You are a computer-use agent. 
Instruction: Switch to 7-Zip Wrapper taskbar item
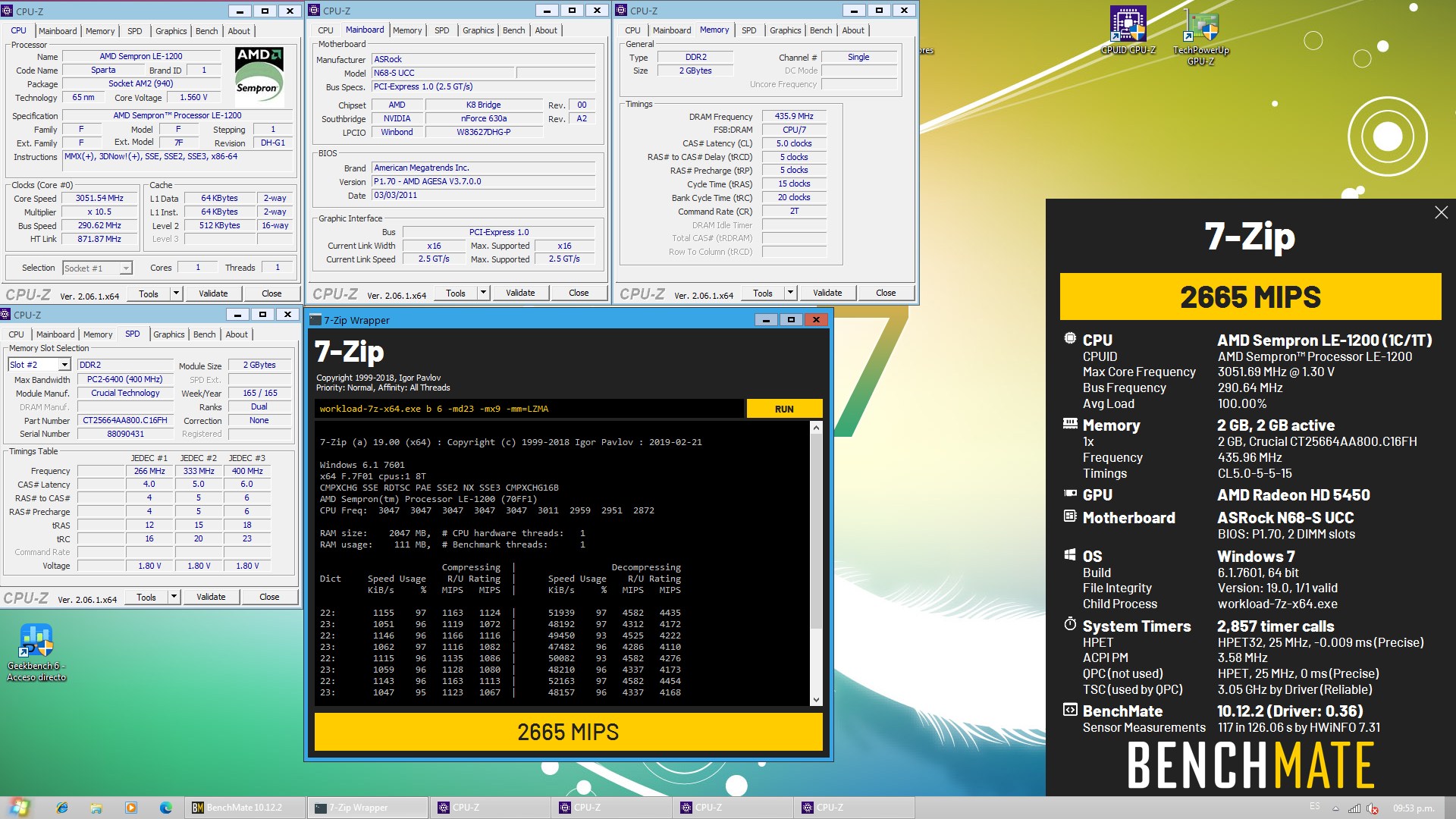tap(368, 808)
